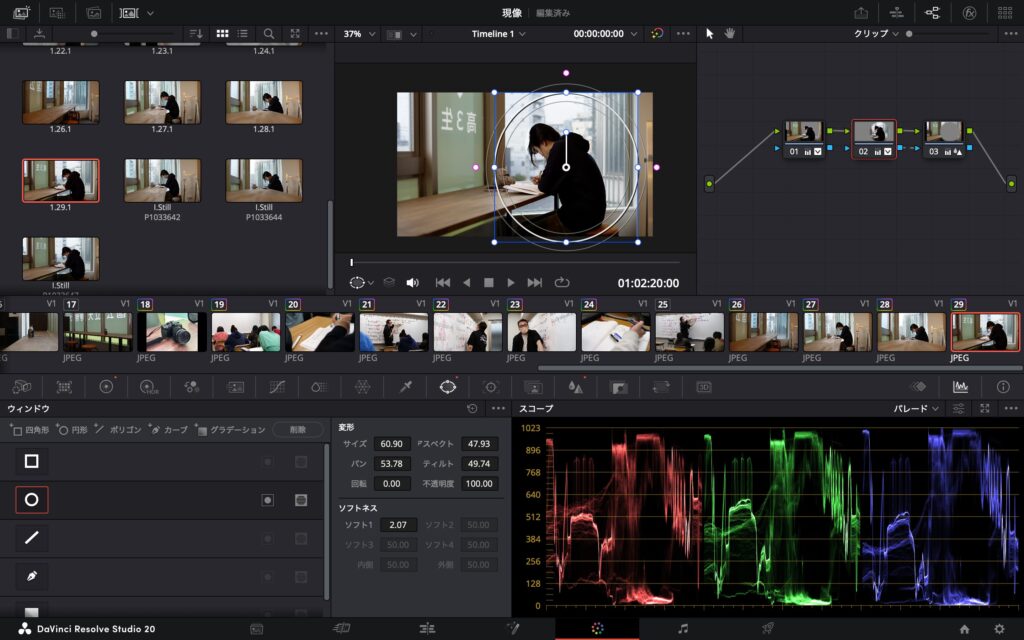The image size is (1024, 640).
Task: Open the Color Warper palette
Action: click(x=363, y=386)
